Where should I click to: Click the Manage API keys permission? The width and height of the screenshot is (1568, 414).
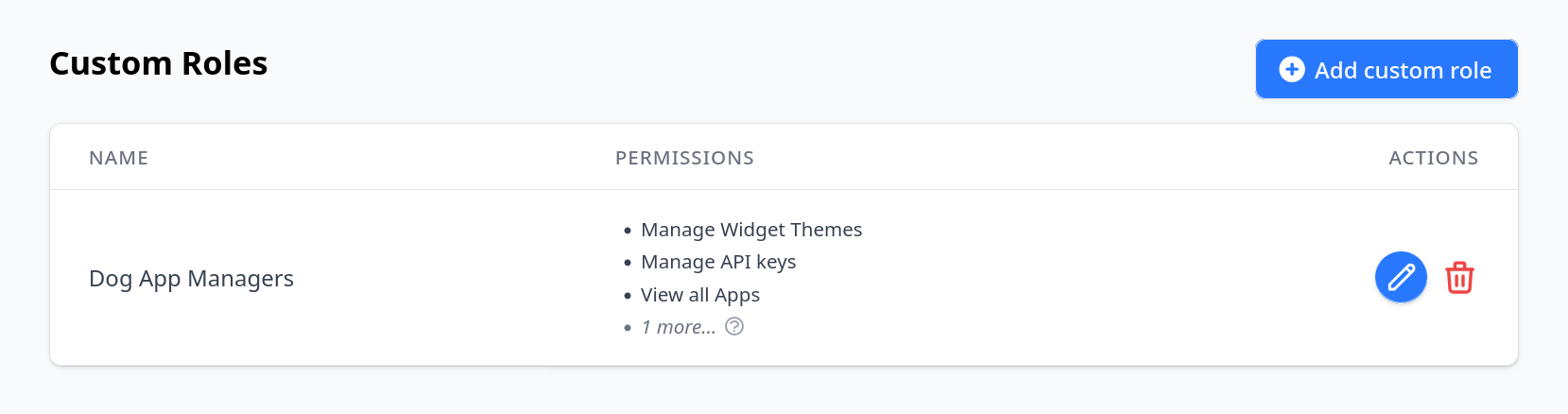click(x=718, y=262)
